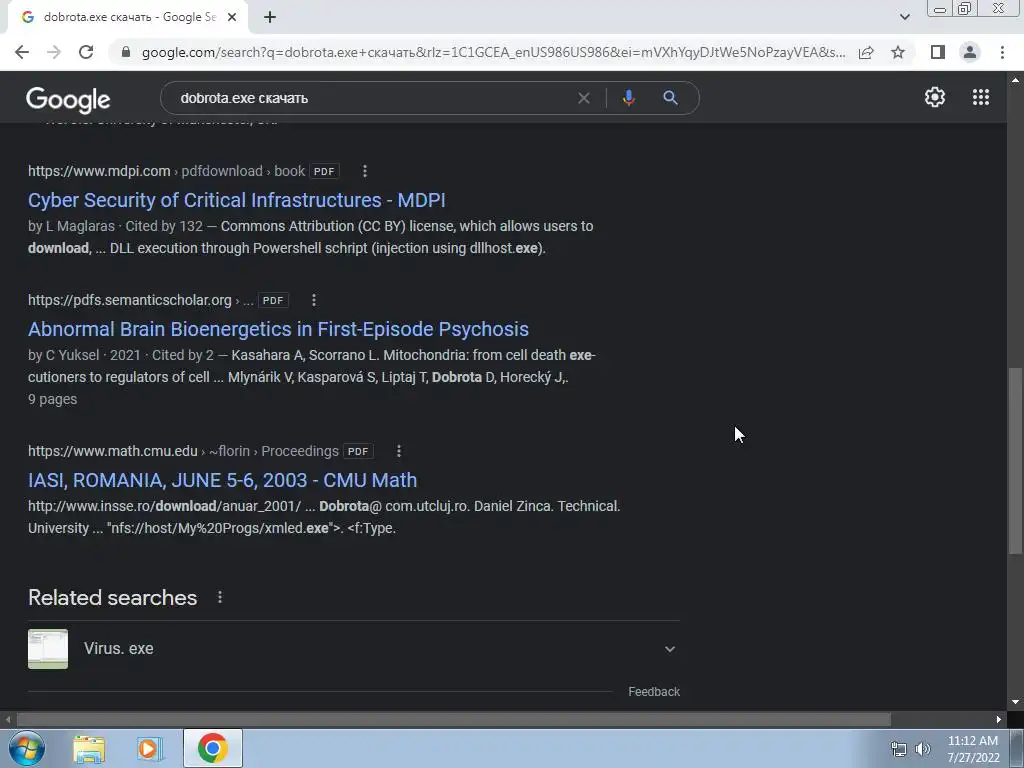1024x768 pixels.
Task: Click the Google logo
Action: click(x=68, y=99)
